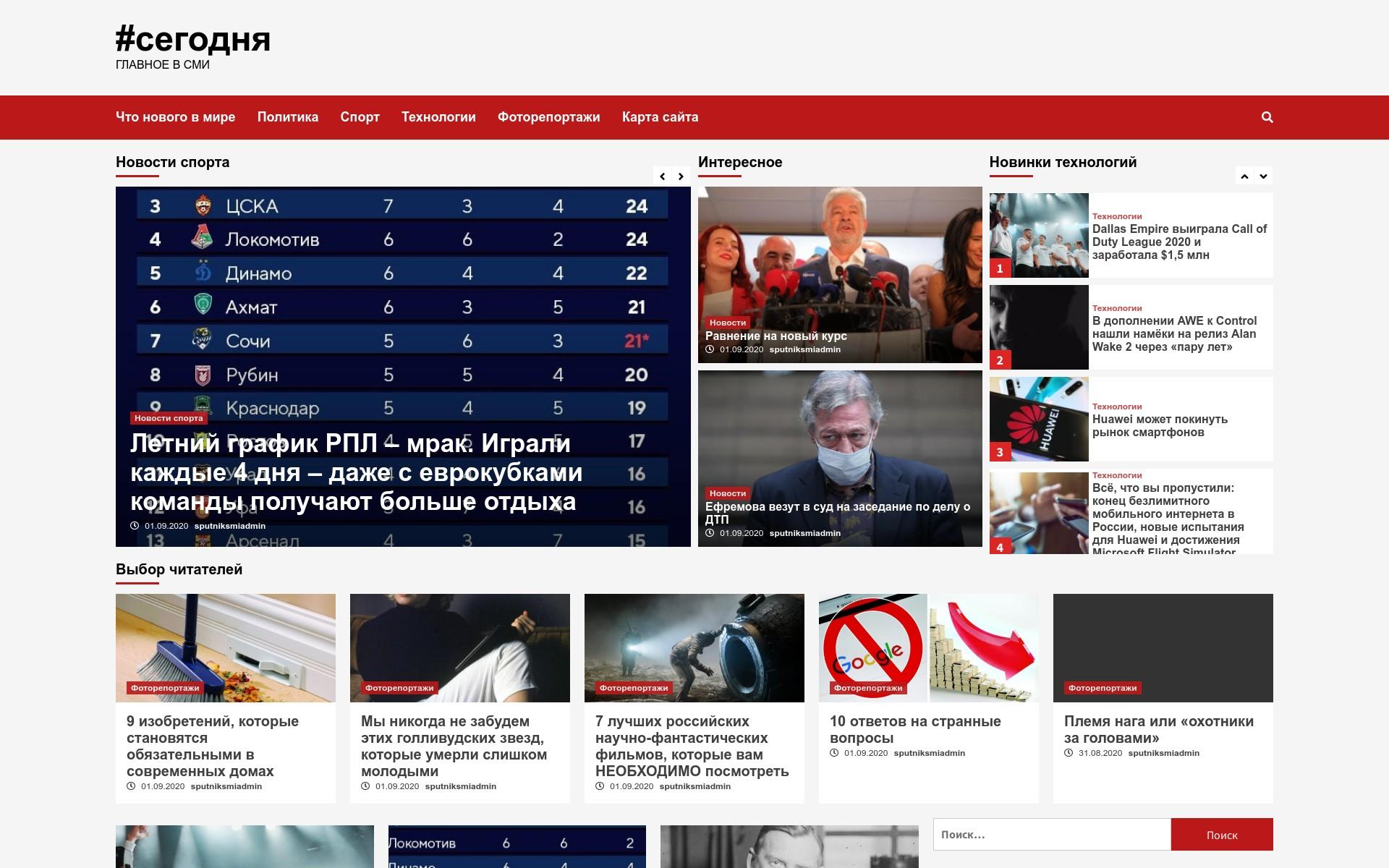Screen dimensions: 1389x868
Task: Open the Политика menu item
Action: 288,117
